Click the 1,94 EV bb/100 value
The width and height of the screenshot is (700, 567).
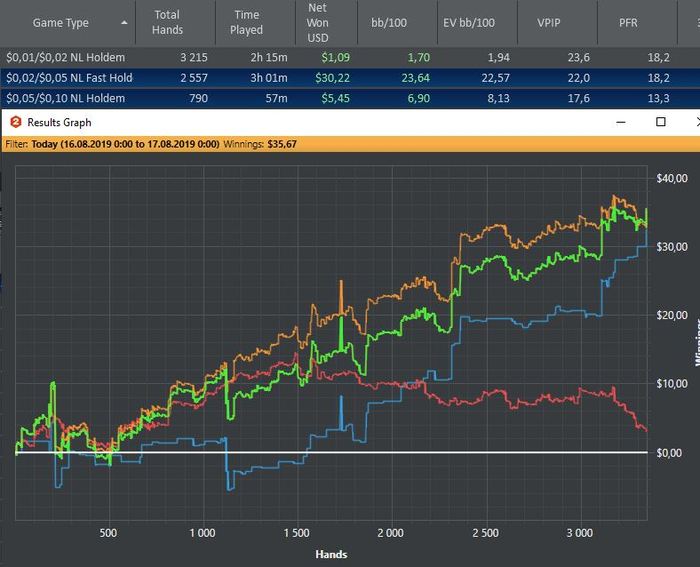click(x=499, y=58)
